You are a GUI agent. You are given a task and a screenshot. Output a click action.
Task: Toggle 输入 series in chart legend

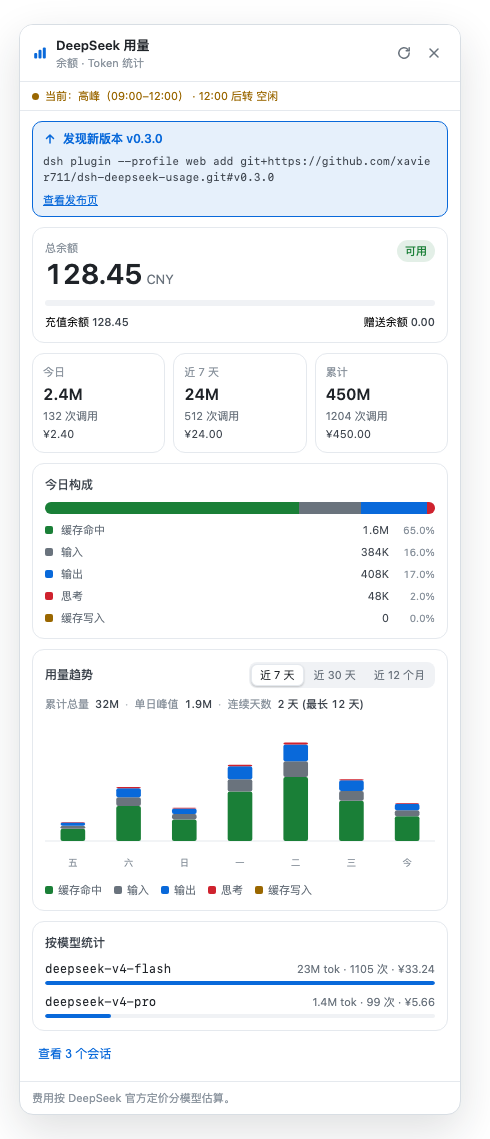click(x=131, y=890)
